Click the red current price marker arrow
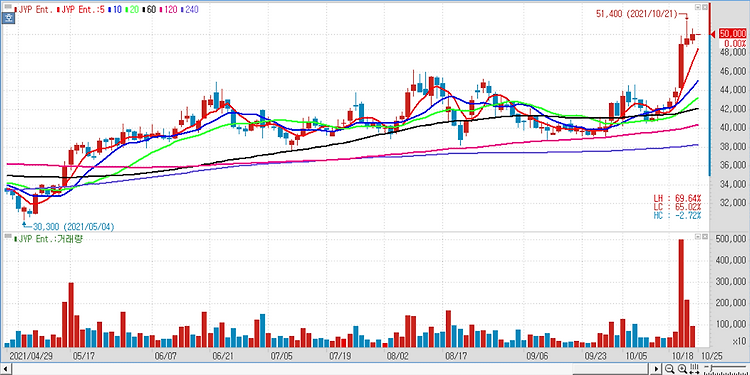The height and width of the screenshot is (375, 750). click(x=713, y=33)
